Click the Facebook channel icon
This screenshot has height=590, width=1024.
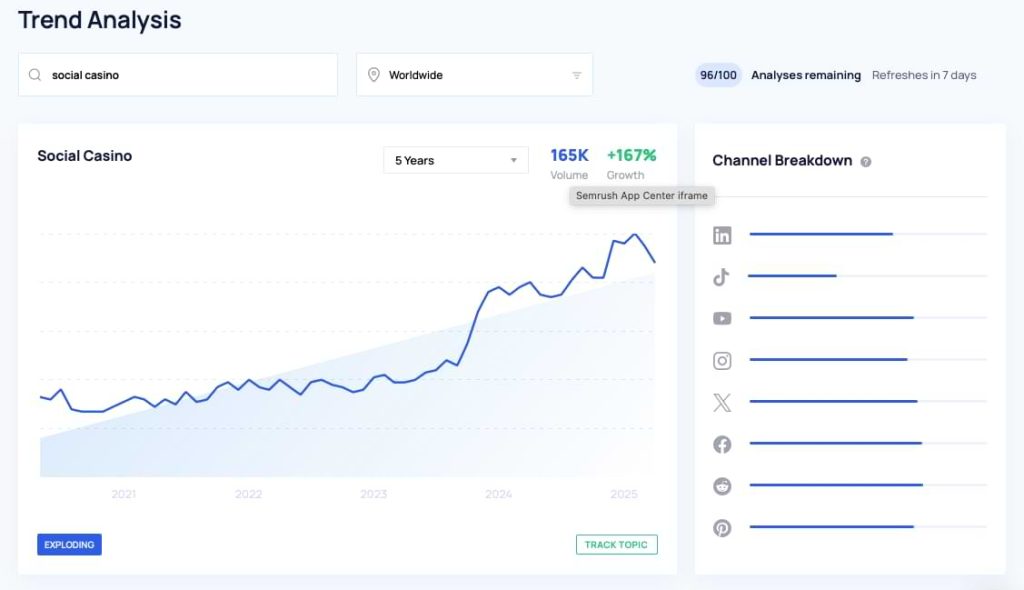tap(722, 445)
